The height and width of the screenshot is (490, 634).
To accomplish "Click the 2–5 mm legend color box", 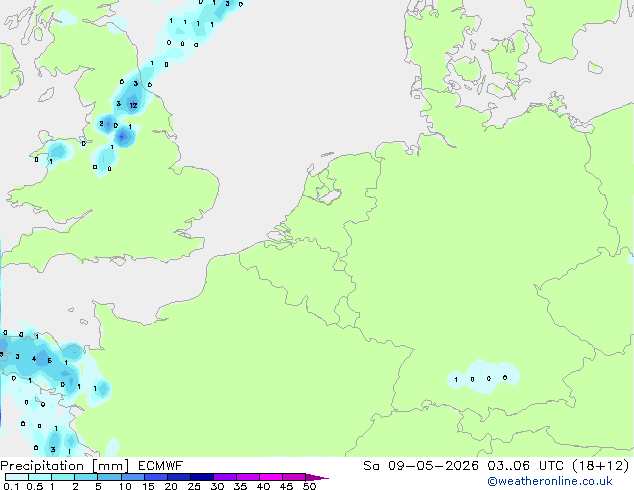I will coord(87,477).
